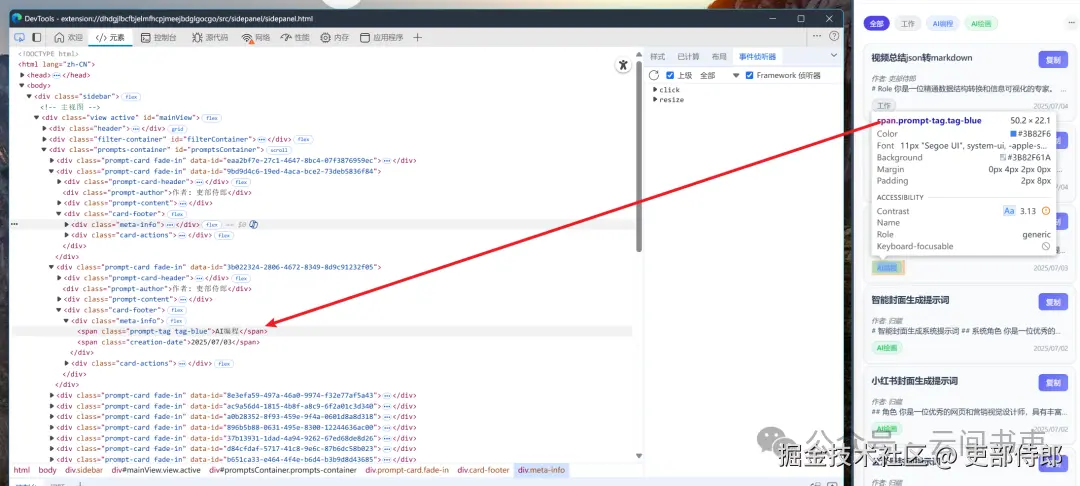The image size is (1080, 486).
Task: Select prompt-card row with data-id ac9a56d4
Action: 237,406
